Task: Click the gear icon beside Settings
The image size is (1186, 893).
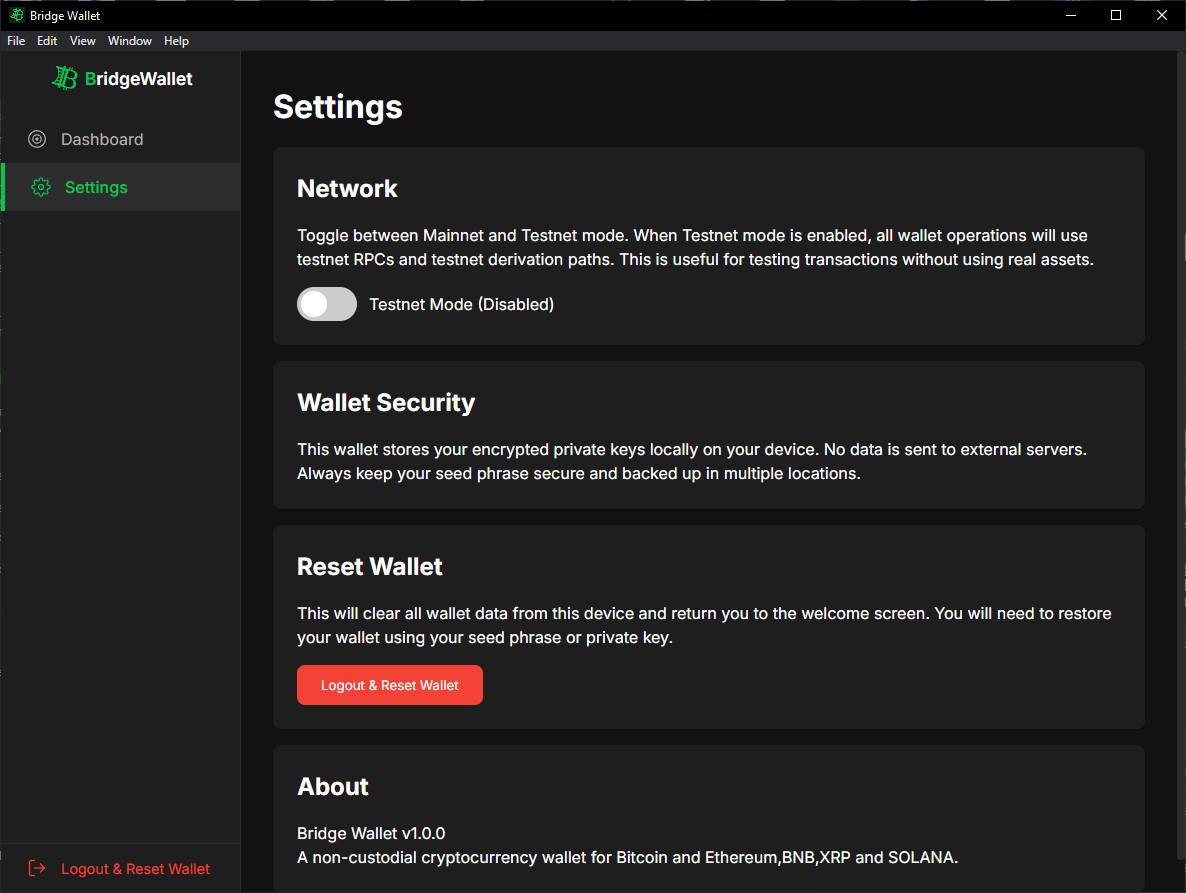Action: (x=40, y=187)
